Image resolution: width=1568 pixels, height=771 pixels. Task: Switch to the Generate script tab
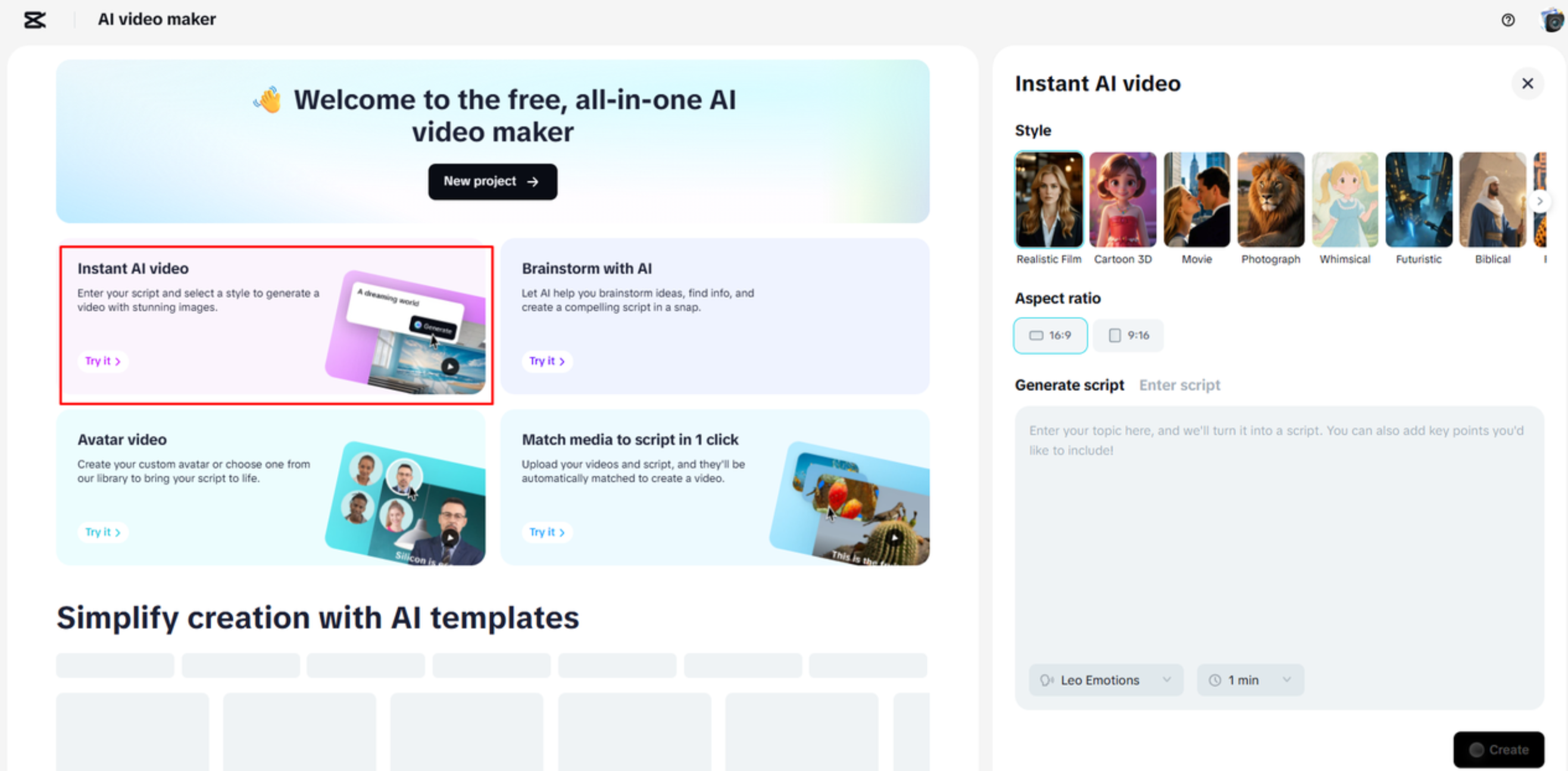[1069, 385]
